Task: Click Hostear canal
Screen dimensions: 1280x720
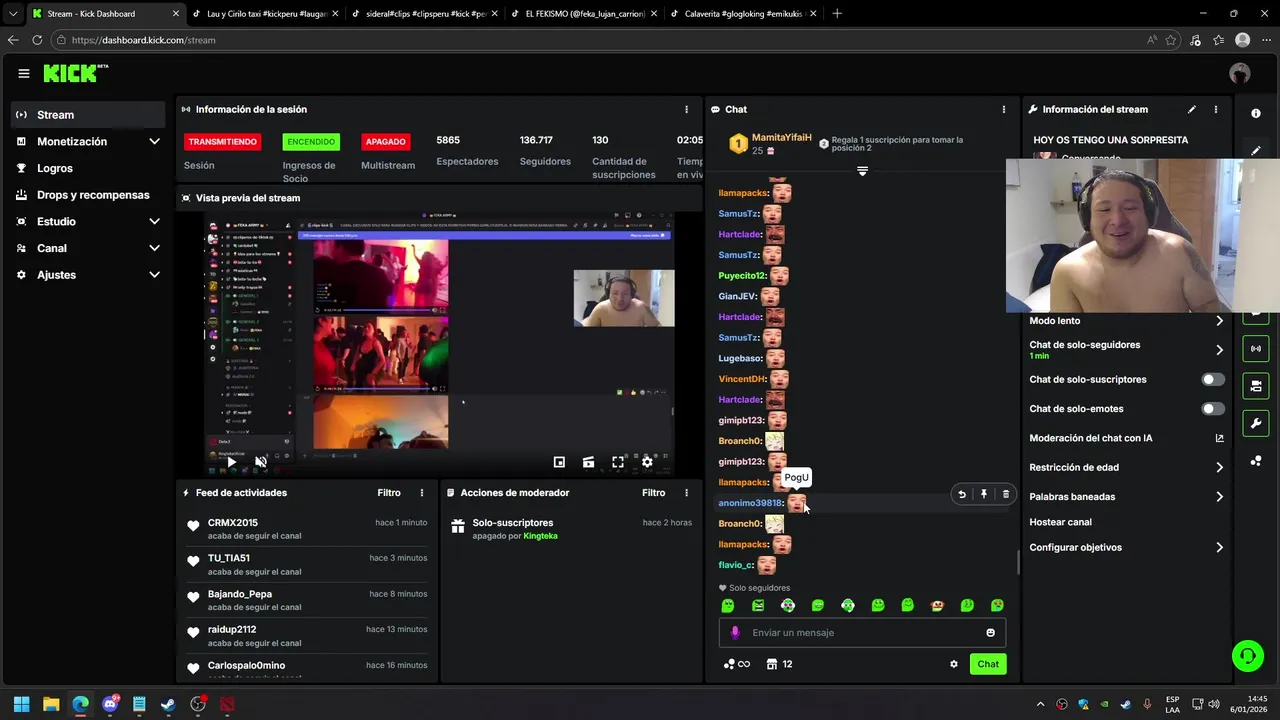Action: 1060,522
